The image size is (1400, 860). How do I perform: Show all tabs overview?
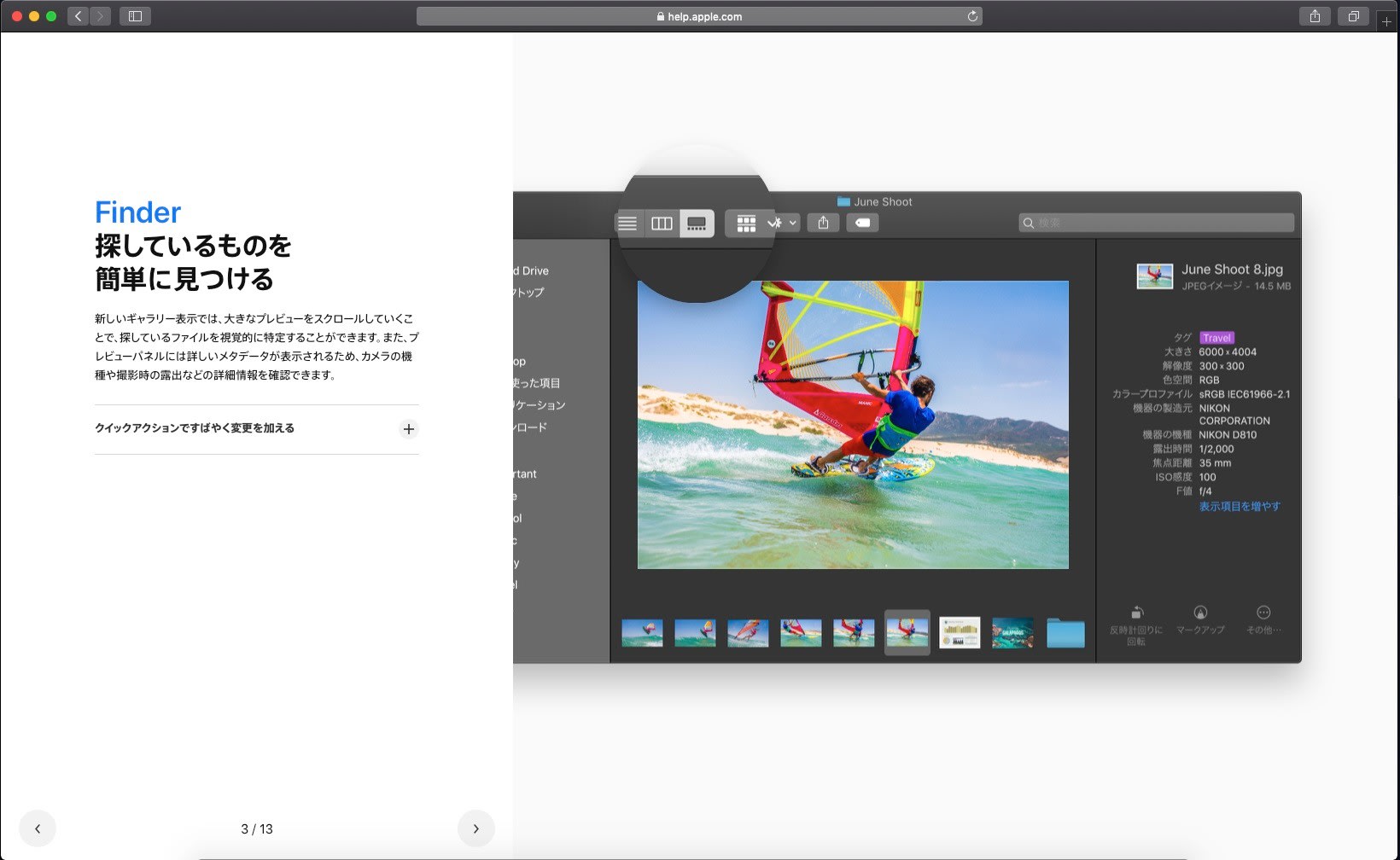click(1353, 16)
